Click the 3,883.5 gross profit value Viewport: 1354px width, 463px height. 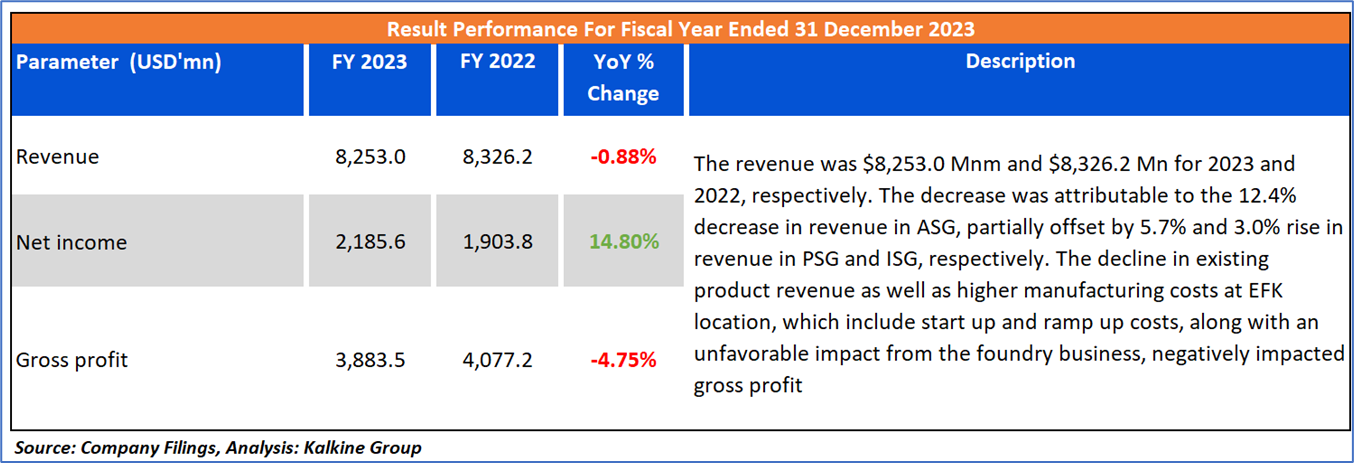coord(370,360)
